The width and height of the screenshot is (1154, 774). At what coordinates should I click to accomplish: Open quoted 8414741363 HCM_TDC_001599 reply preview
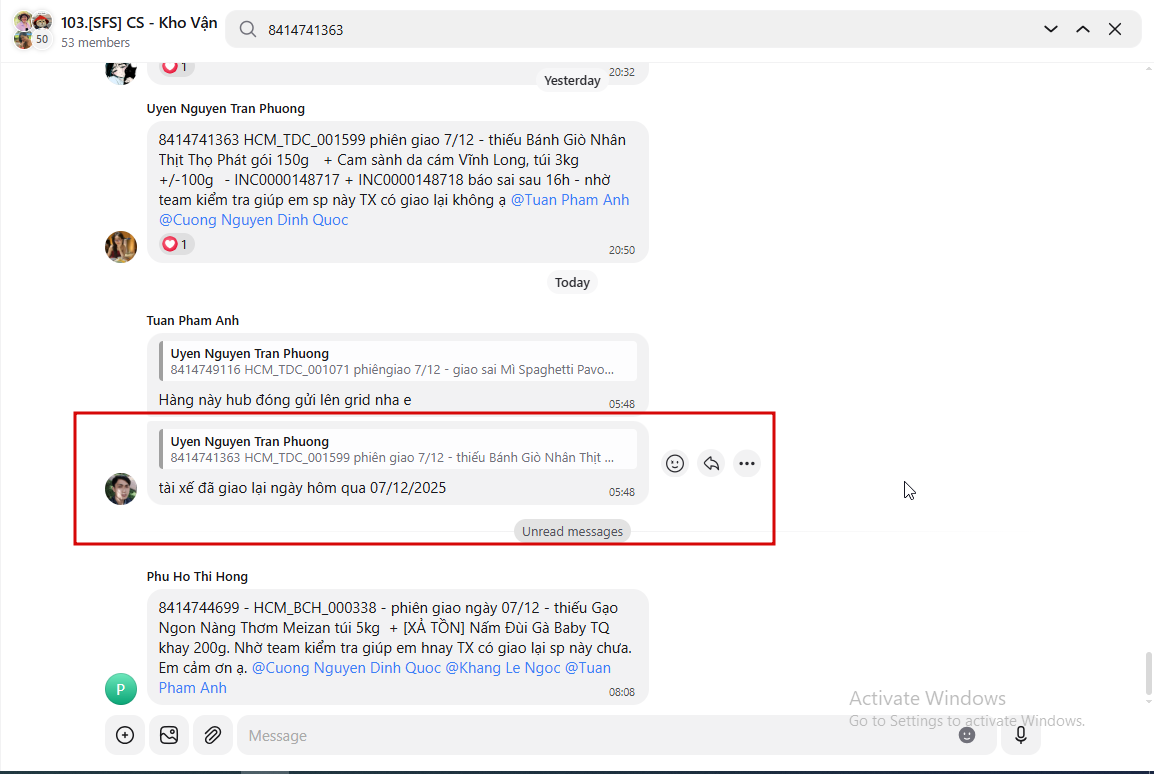[398, 450]
